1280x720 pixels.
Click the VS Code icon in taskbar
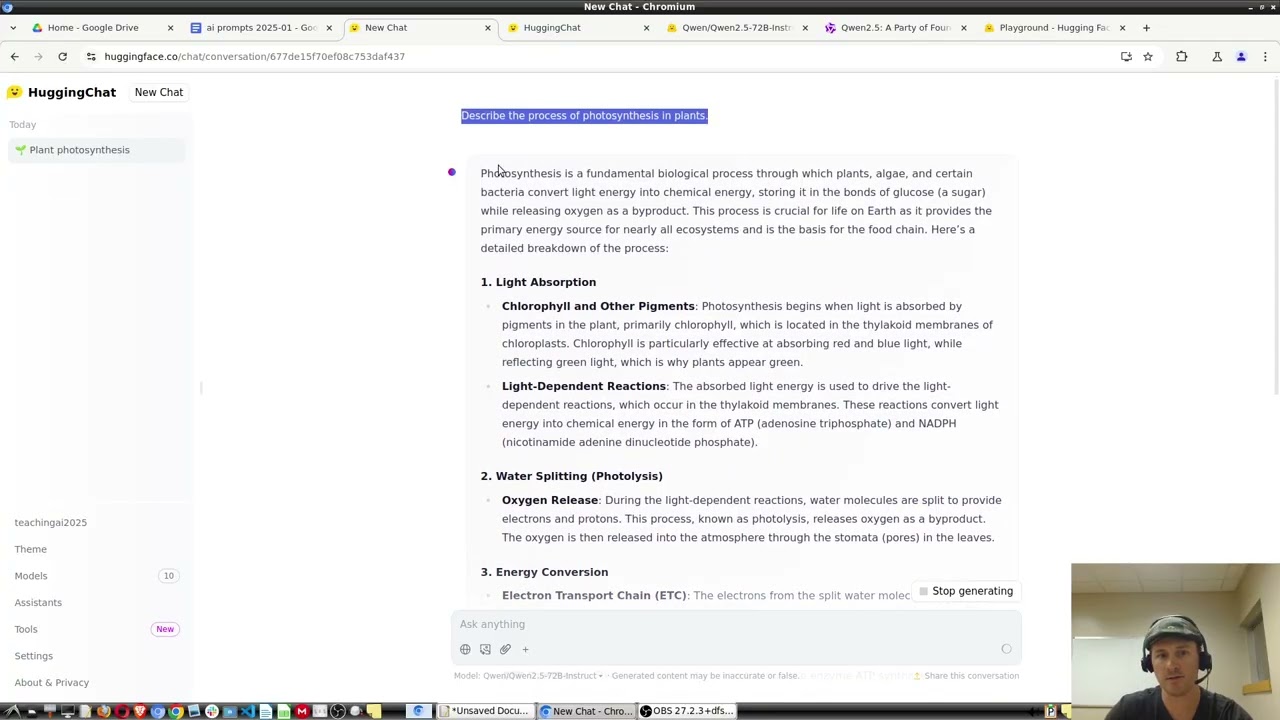[x=247, y=711]
